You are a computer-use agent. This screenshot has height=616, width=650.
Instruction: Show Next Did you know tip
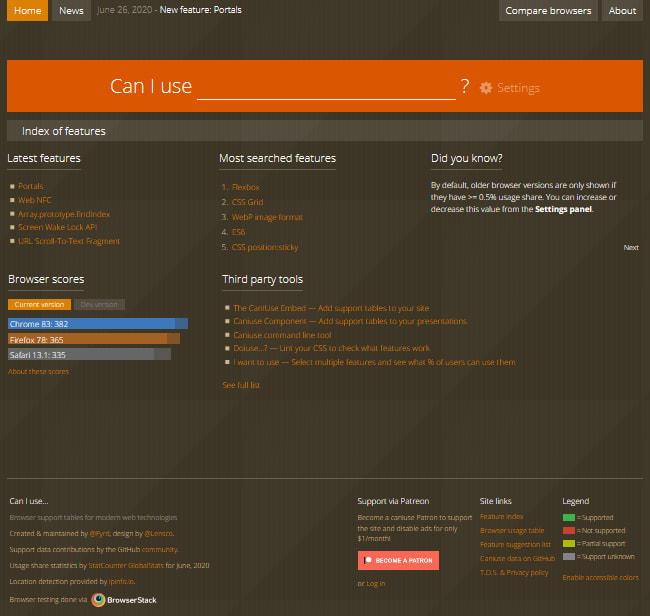pos(631,247)
